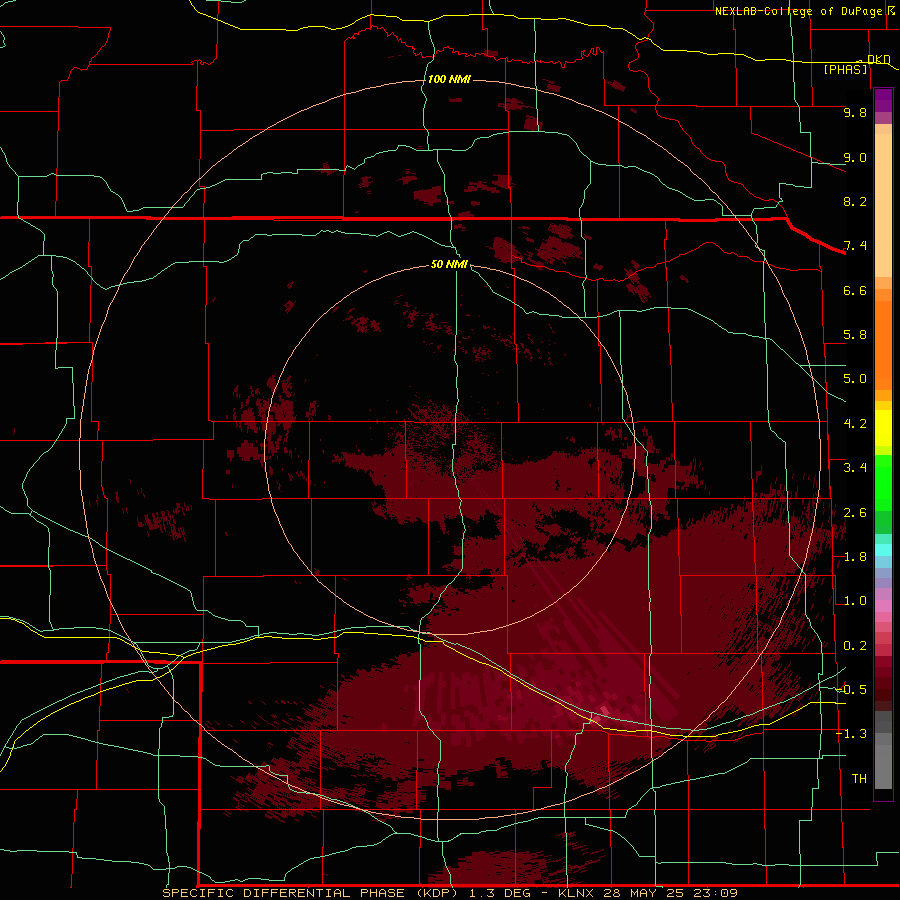The width and height of the screenshot is (900, 900).
Task: Click the small logo glyph after "DuPage"
Action: point(890,11)
